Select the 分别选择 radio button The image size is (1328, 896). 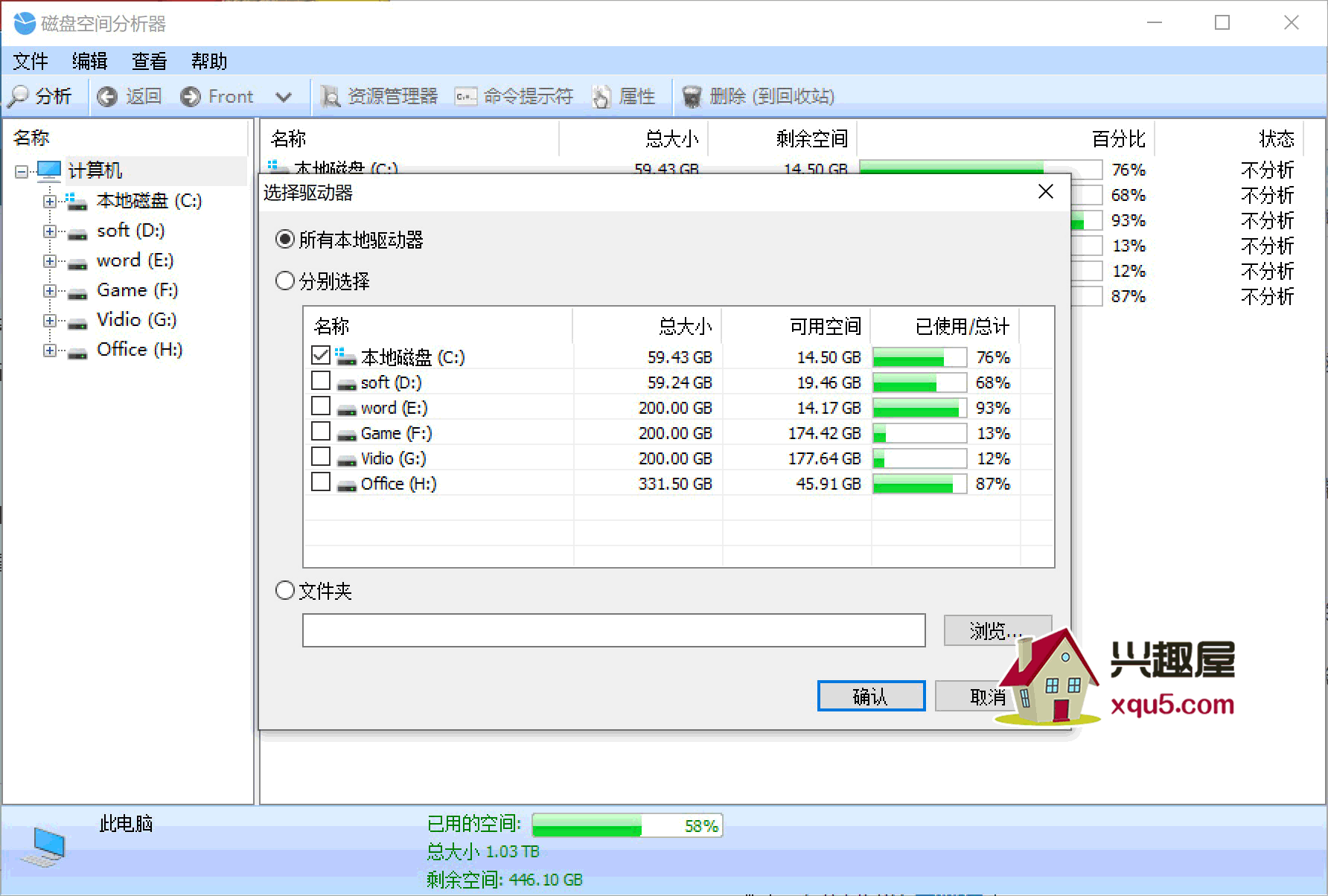[x=285, y=281]
